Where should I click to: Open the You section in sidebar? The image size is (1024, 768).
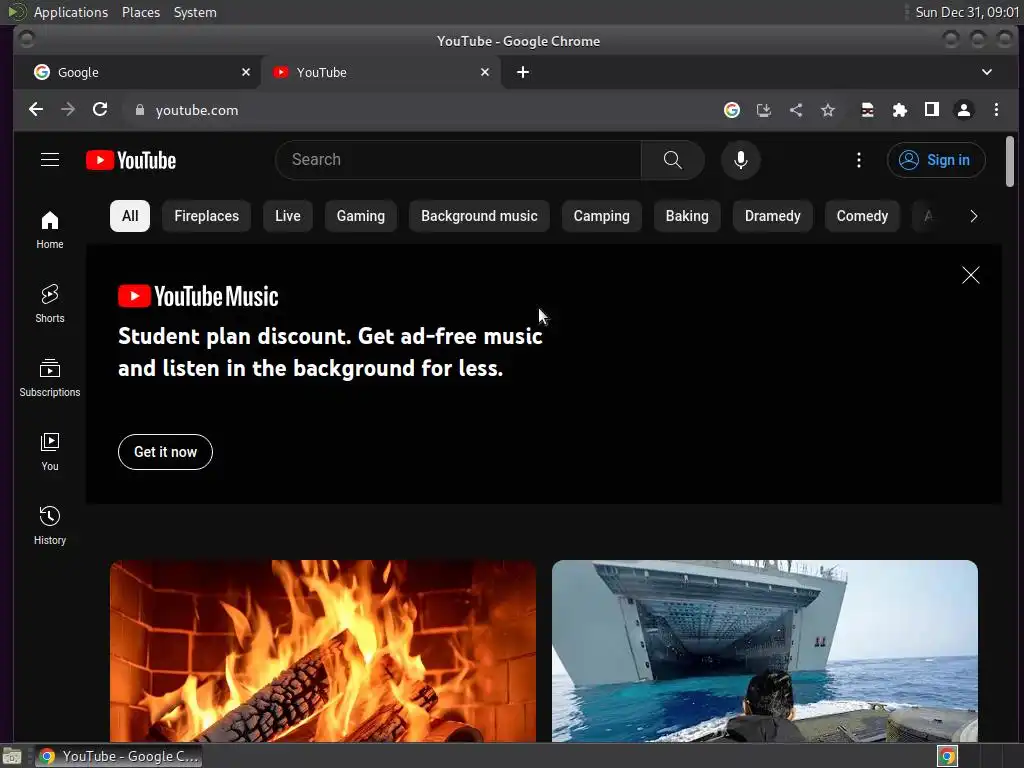(x=50, y=452)
